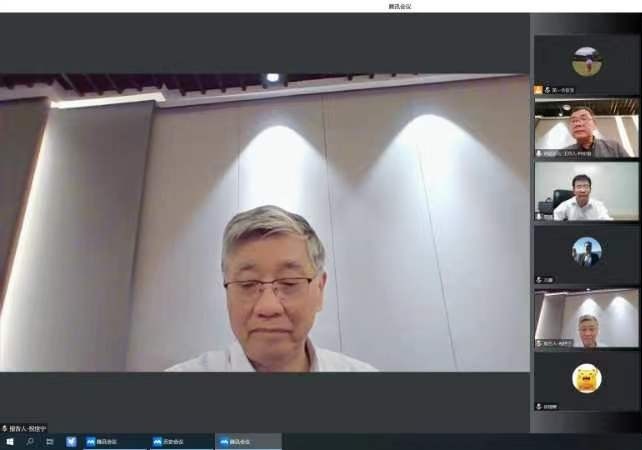
Task: Select video tile of man in white shirt
Action: coord(586,189)
